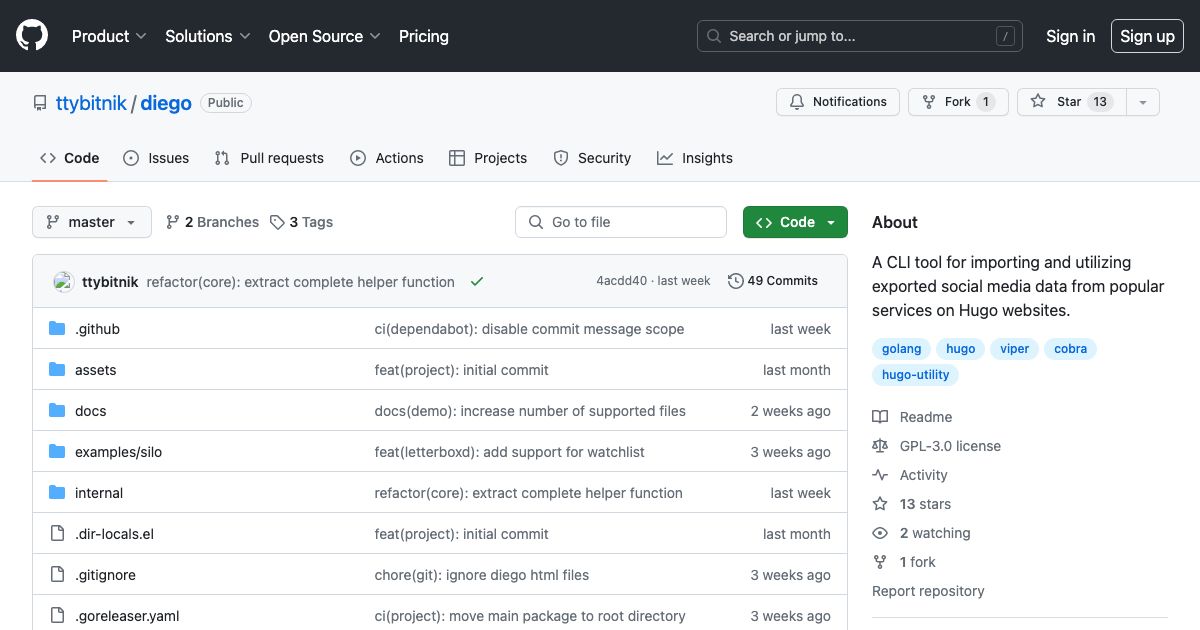Select the Pull requests icon
The width and height of the screenshot is (1200, 630).
tap(221, 157)
